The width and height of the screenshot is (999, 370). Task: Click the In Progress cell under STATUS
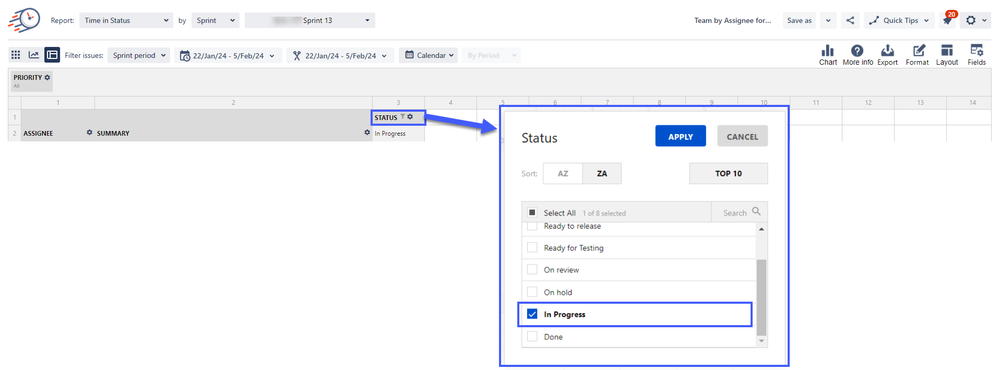tap(398, 134)
